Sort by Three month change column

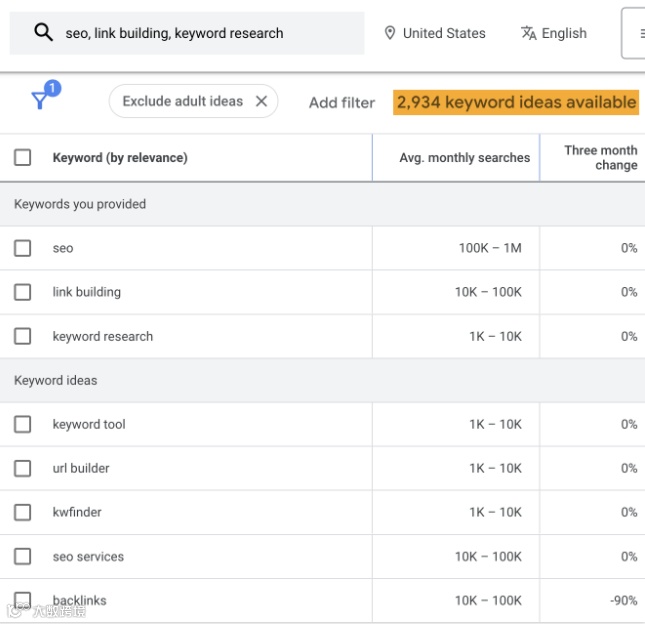pyautogui.click(x=600, y=157)
